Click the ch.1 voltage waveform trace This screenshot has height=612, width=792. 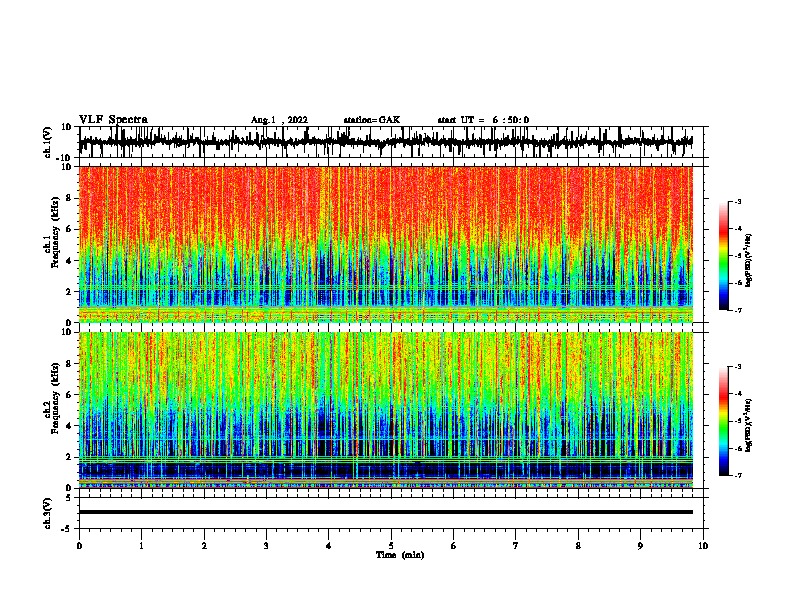pos(385,142)
